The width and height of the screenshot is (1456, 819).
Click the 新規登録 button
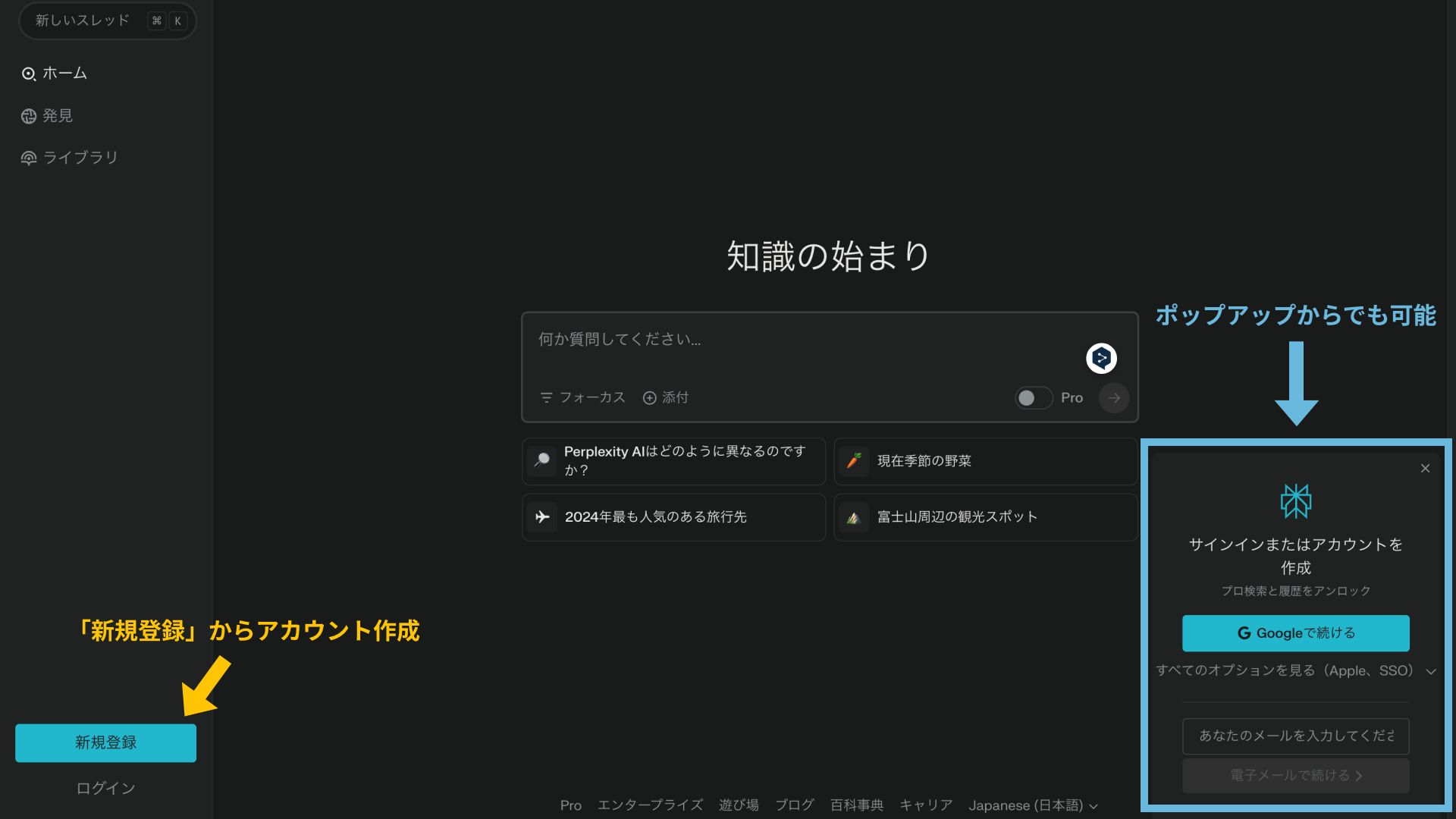[x=105, y=742]
